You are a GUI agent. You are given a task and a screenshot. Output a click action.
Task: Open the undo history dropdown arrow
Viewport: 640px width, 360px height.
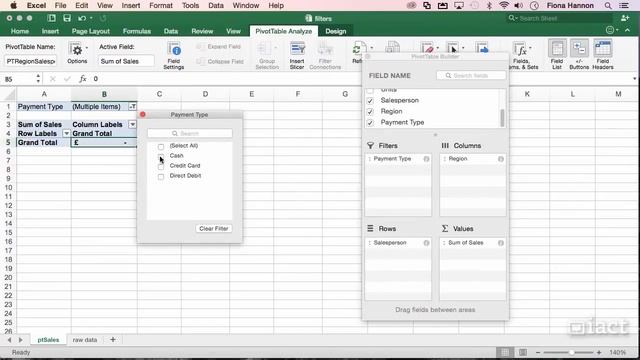click(91, 18)
